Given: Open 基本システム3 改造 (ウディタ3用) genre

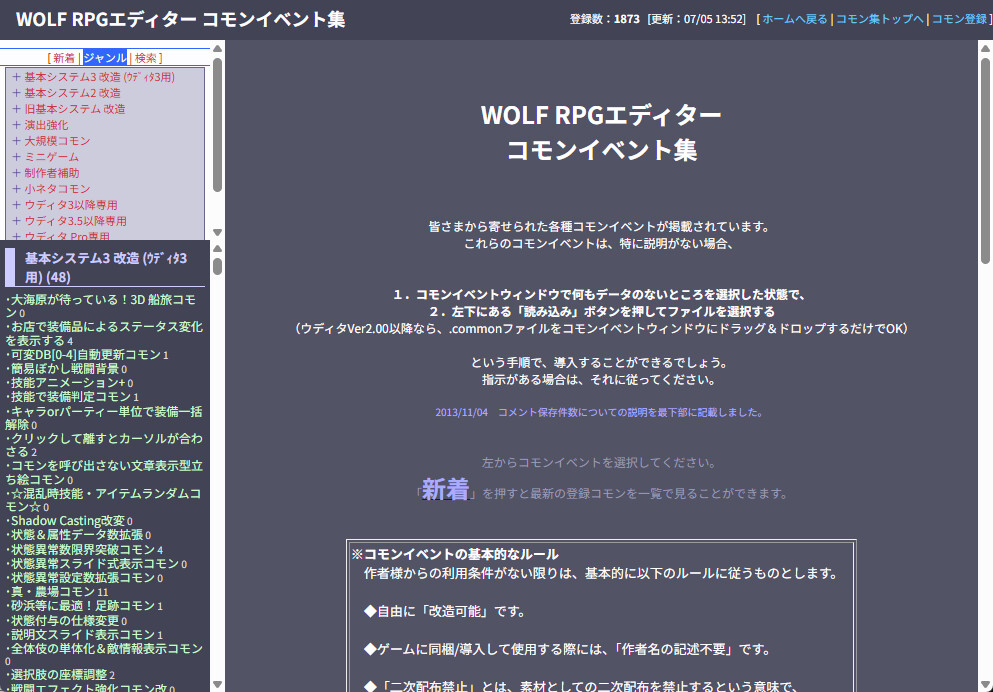Looking at the screenshot, I should (x=99, y=77).
